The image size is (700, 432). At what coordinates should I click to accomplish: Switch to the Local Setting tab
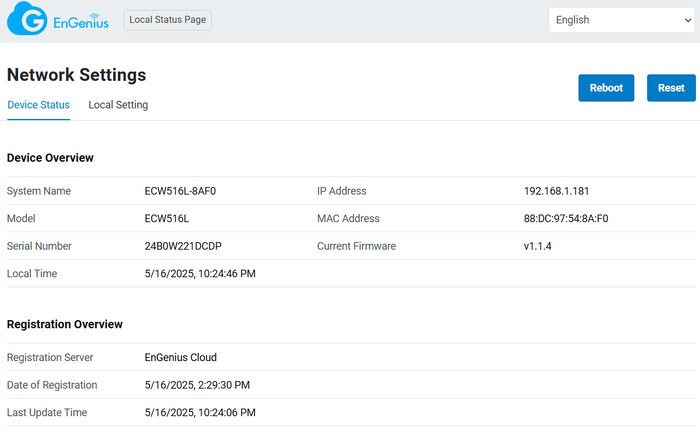(x=118, y=105)
